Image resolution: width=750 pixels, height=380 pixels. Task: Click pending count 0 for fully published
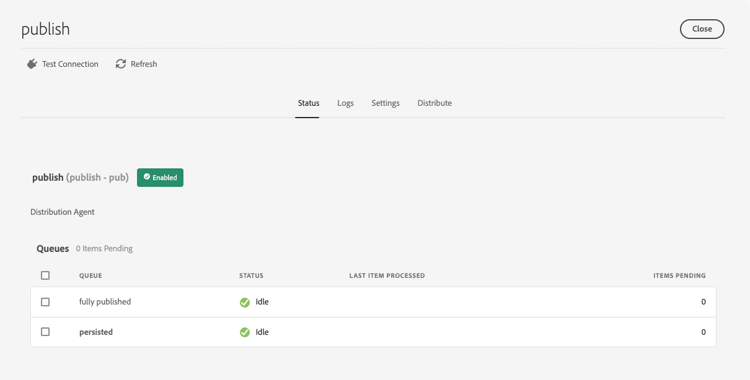[703, 302]
